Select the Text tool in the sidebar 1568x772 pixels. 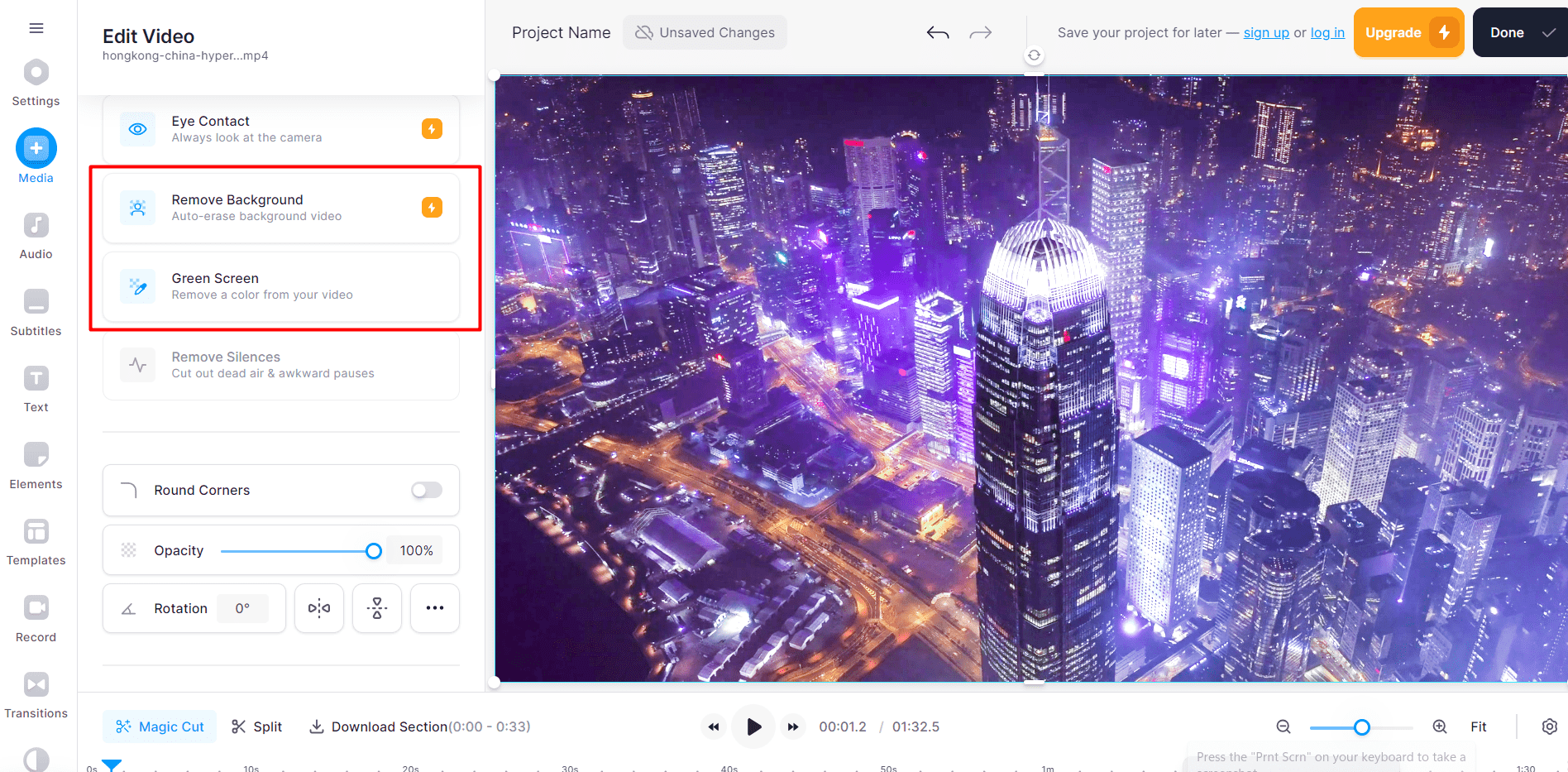[36, 377]
